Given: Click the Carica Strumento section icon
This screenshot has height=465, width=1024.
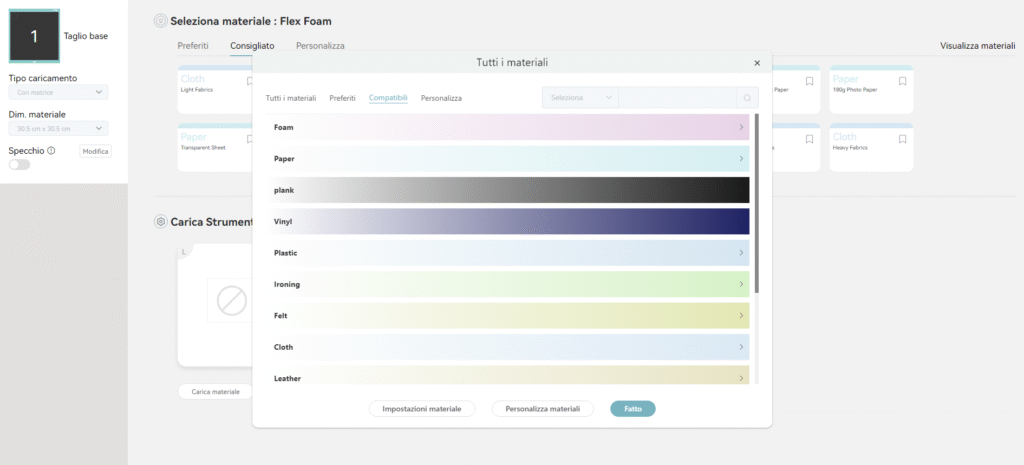Looking at the screenshot, I should click(160, 221).
